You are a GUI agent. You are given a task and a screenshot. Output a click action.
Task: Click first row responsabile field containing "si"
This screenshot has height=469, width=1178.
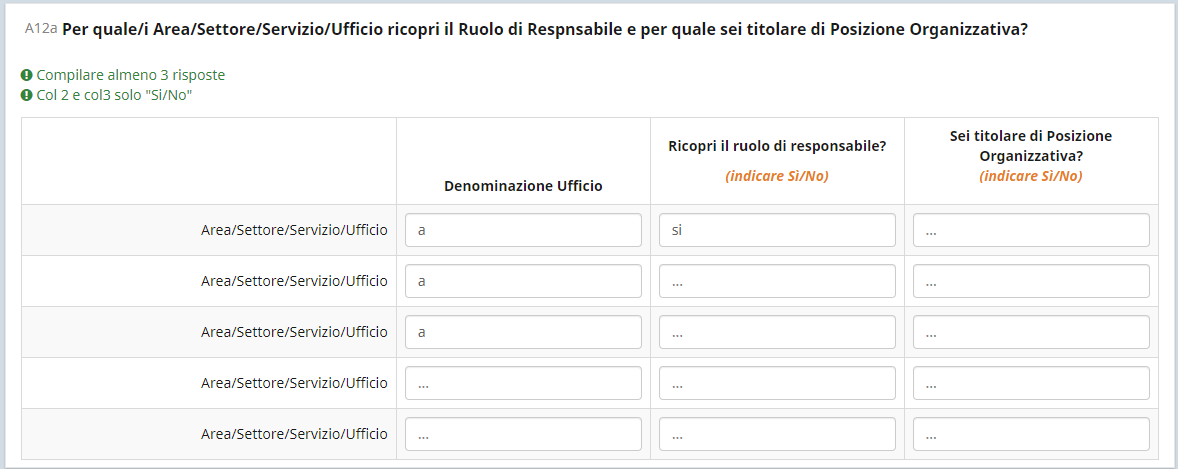coord(777,230)
